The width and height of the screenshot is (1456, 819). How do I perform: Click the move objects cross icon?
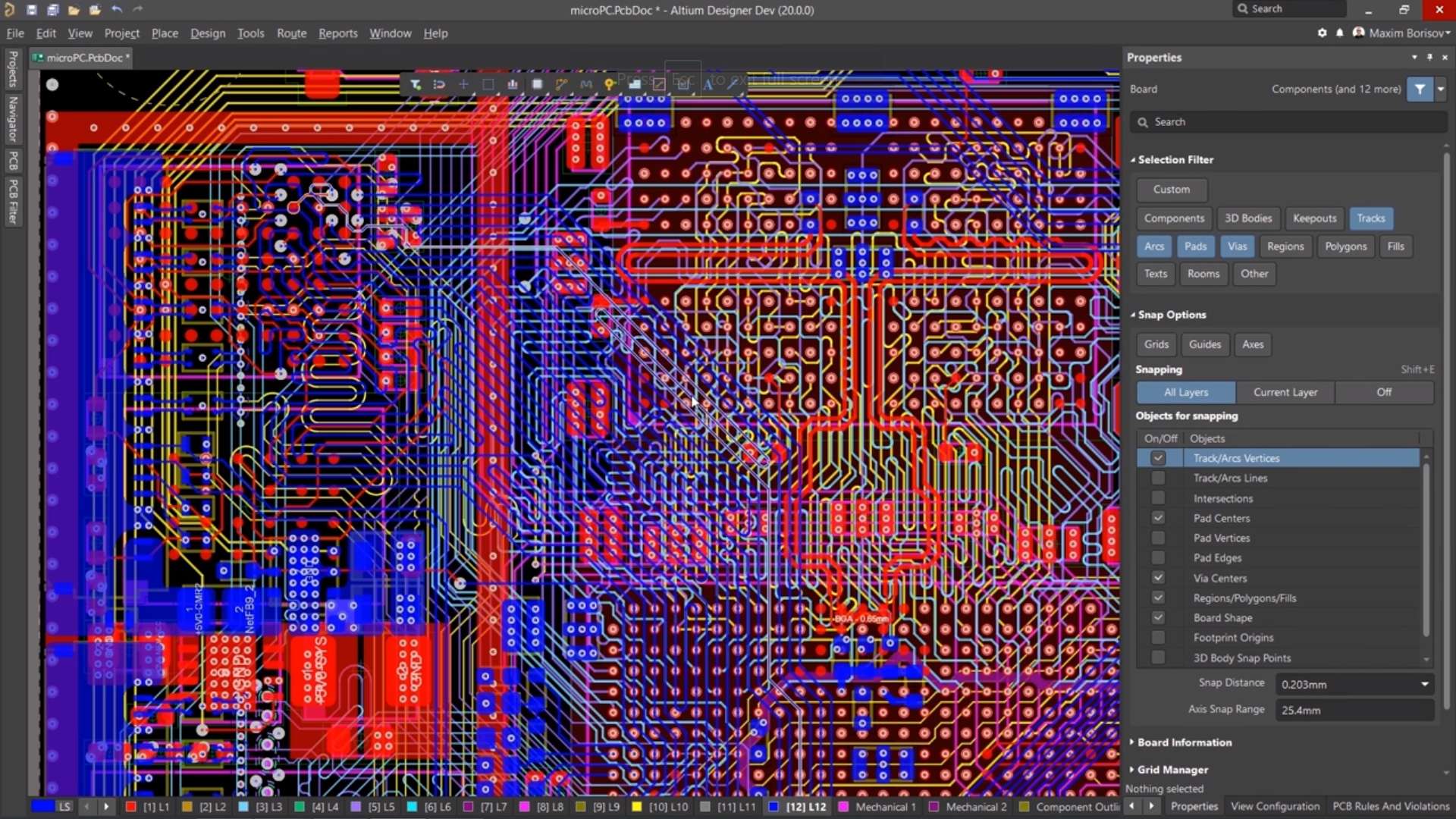(463, 84)
